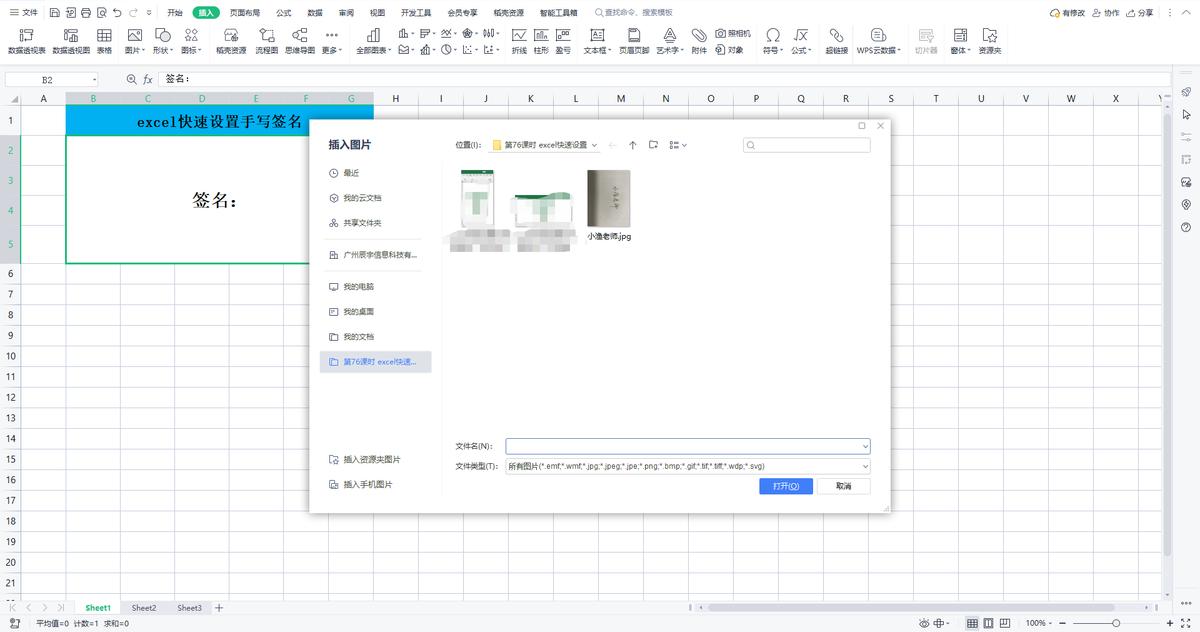Expand the file type (文件类型) dropdown
Image resolution: width=1200 pixels, height=632 pixels.
[864, 466]
